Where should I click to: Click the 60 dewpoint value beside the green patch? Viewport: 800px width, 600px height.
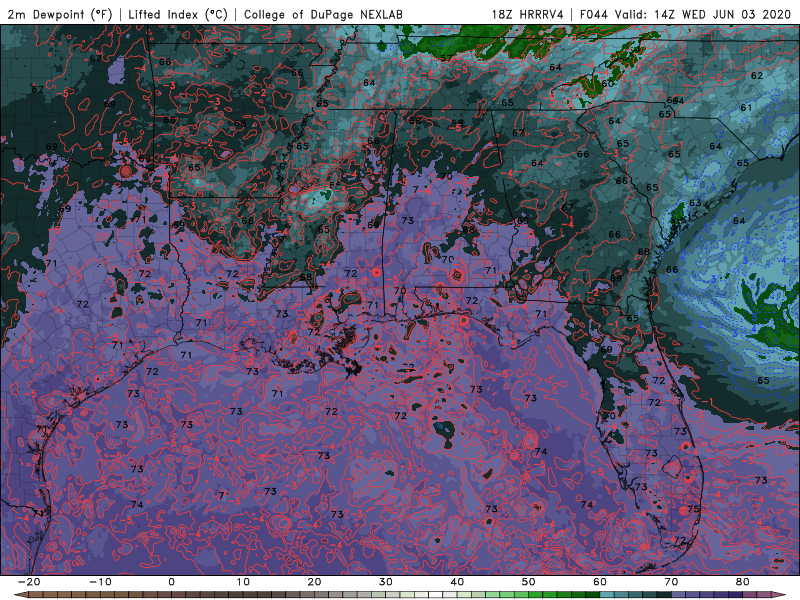click(x=607, y=83)
